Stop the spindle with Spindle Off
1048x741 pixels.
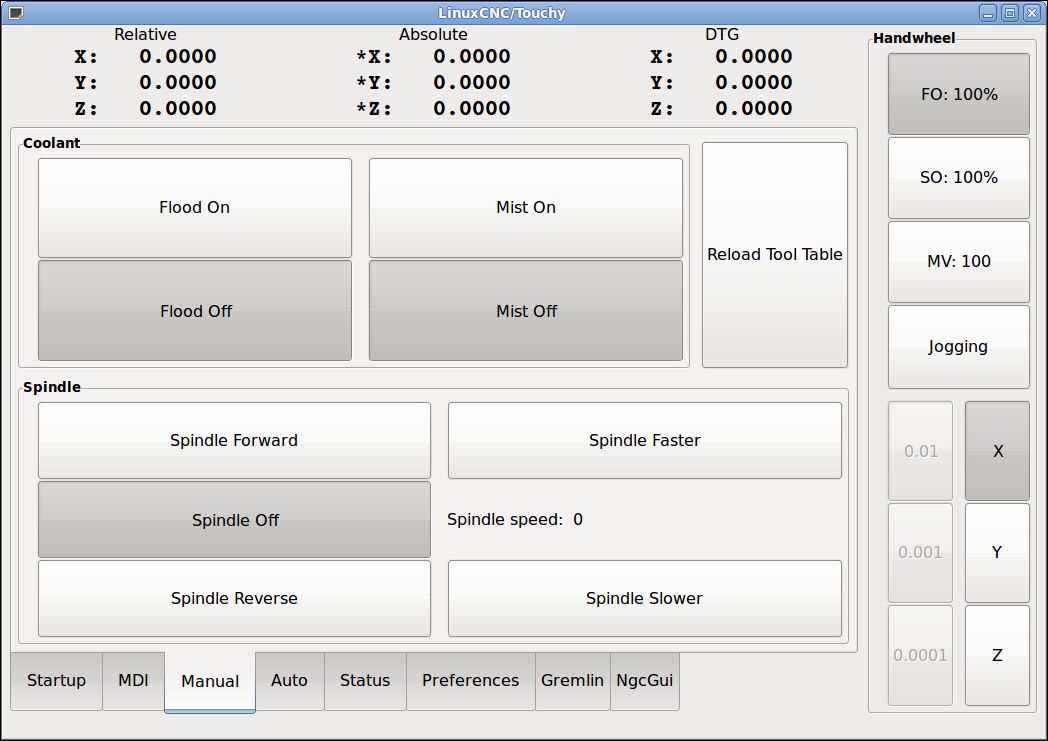[x=234, y=520]
